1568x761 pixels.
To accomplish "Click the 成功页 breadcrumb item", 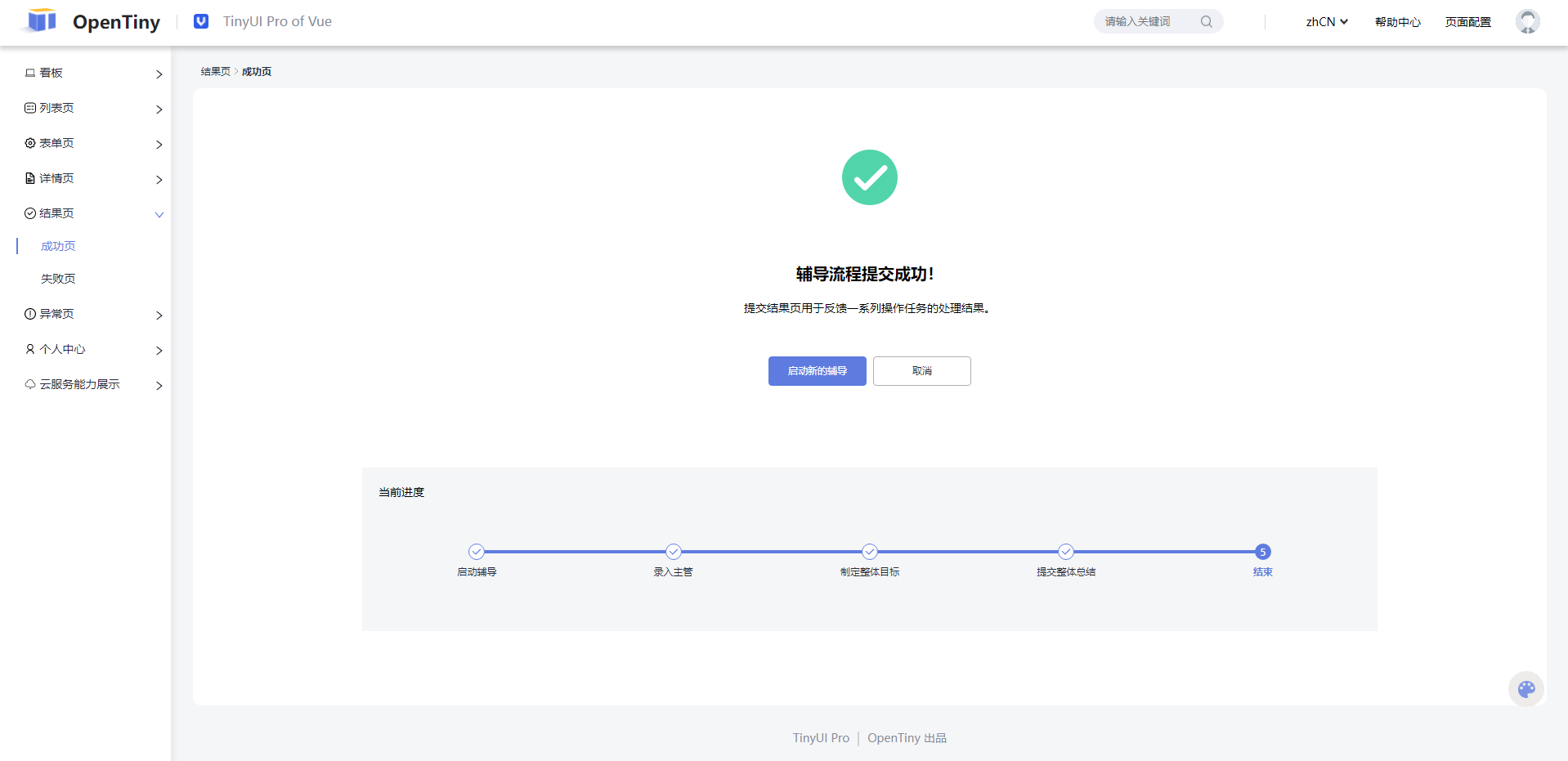I will tap(257, 72).
